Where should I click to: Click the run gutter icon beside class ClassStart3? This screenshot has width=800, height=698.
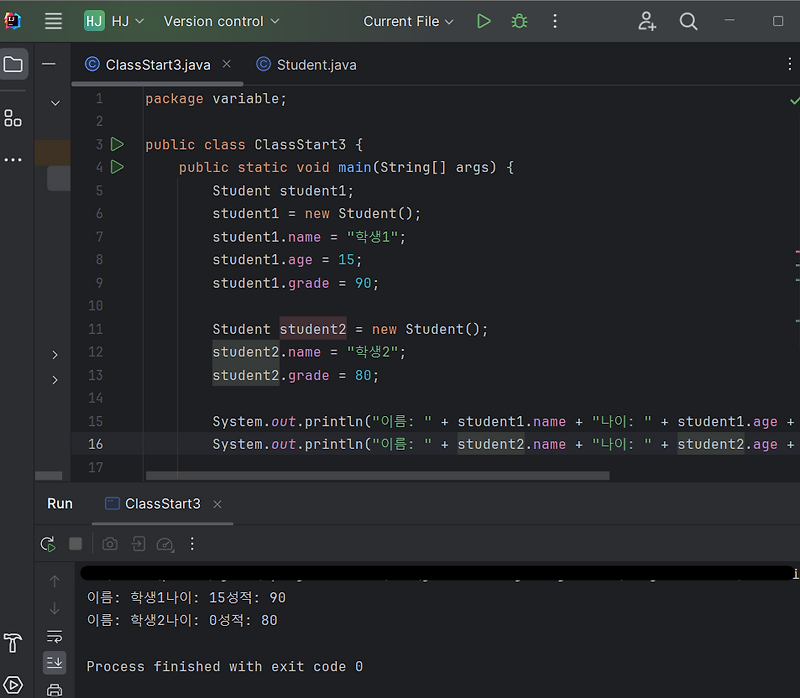(x=117, y=144)
